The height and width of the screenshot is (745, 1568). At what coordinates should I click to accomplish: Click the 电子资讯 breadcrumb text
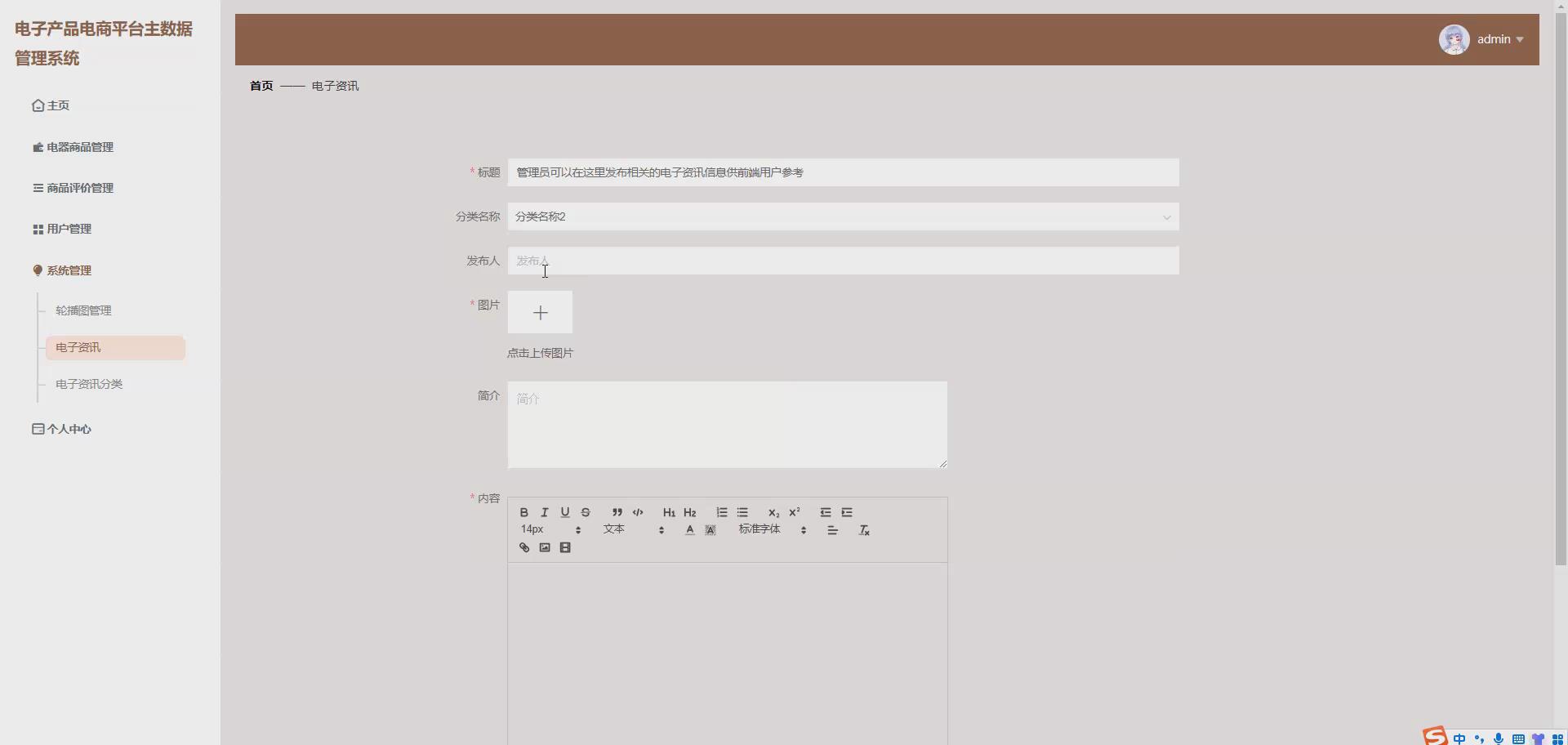[x=335, y=86]
